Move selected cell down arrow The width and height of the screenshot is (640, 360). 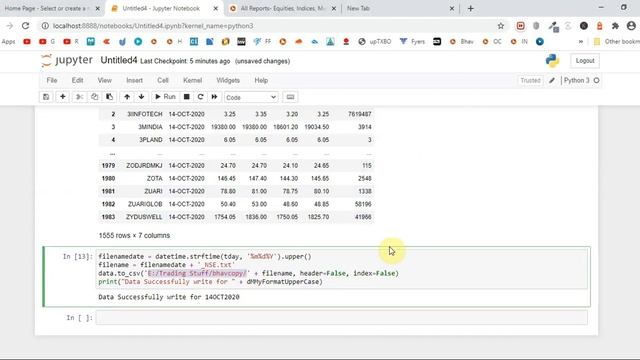click(x=141, y=97)
